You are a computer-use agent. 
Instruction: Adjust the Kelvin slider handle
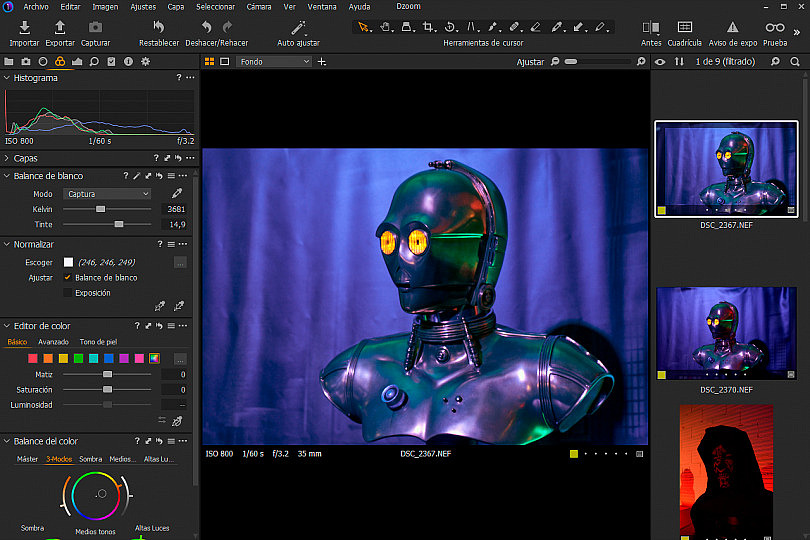(x=101, y=209)
